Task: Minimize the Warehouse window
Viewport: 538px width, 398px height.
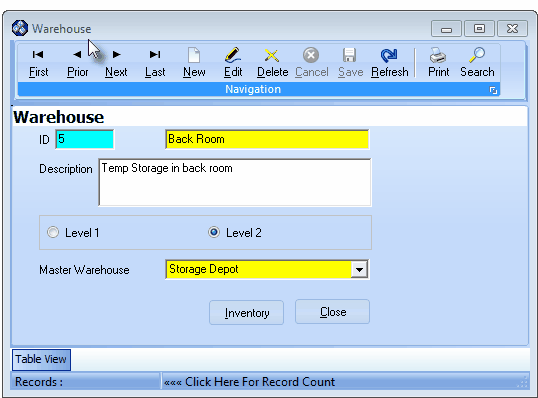Action: (446, 29)
